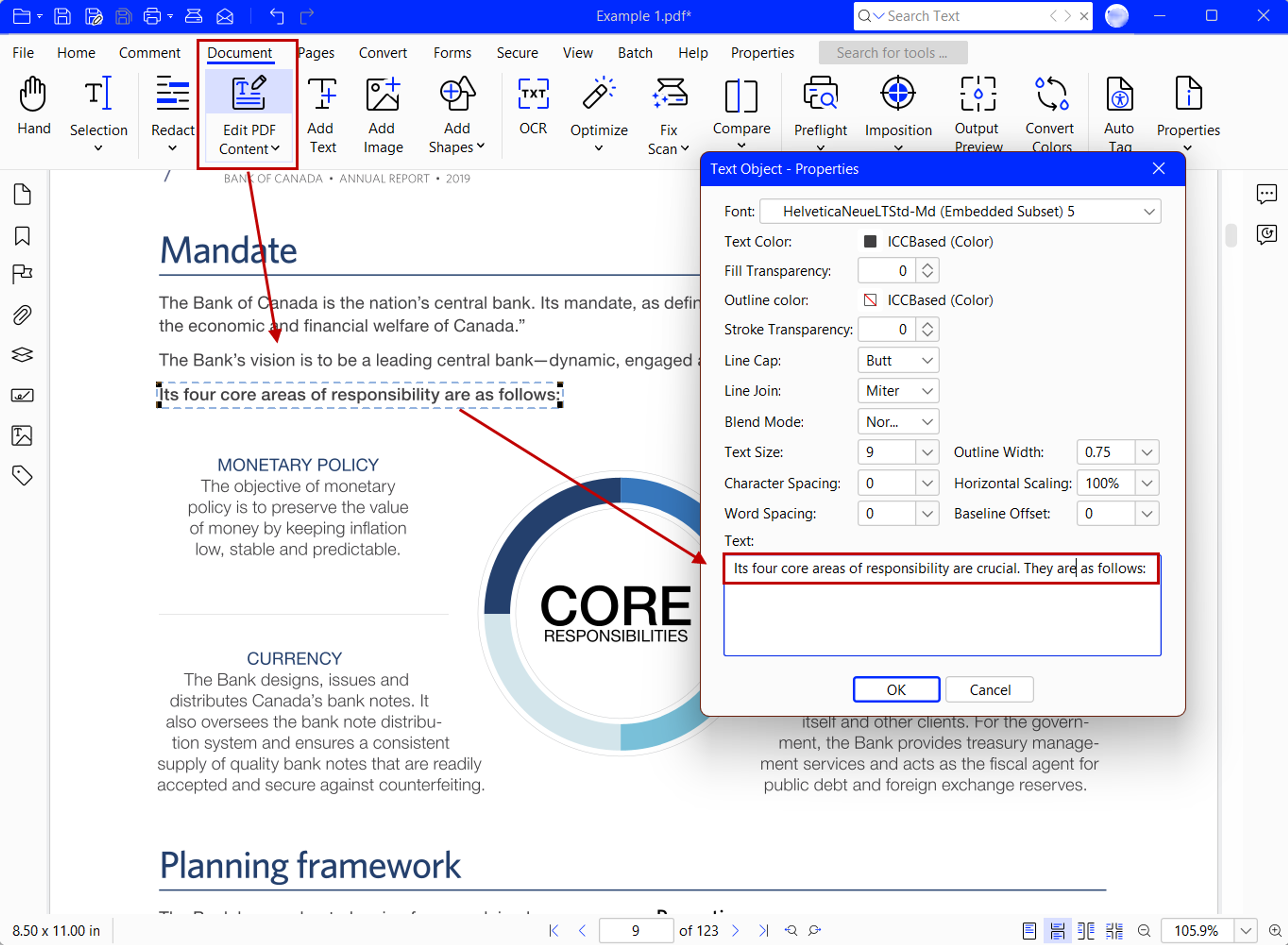Expand the Font dropdown

pos(1149,212)
